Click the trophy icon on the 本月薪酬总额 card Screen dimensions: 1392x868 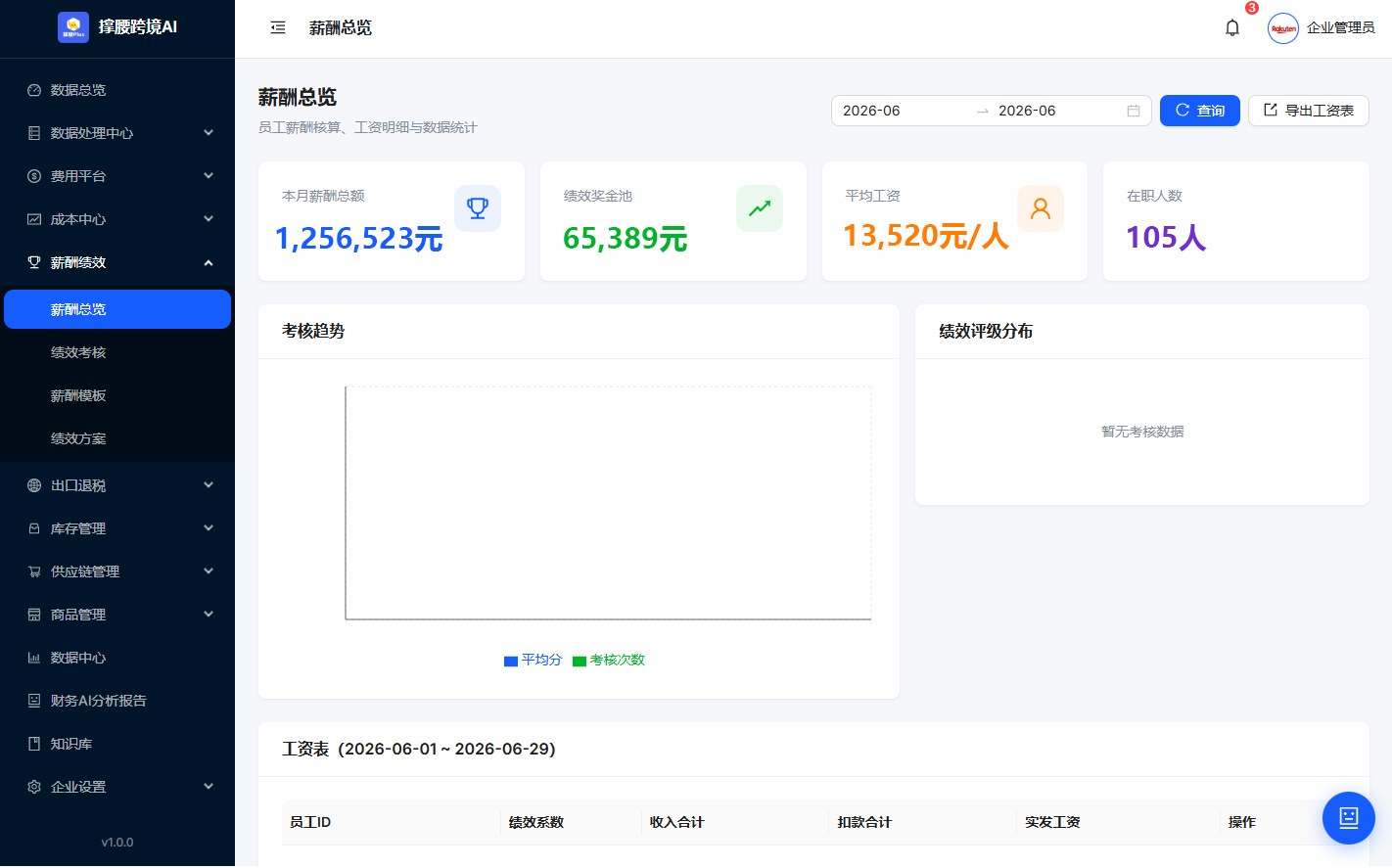(478, 208)
